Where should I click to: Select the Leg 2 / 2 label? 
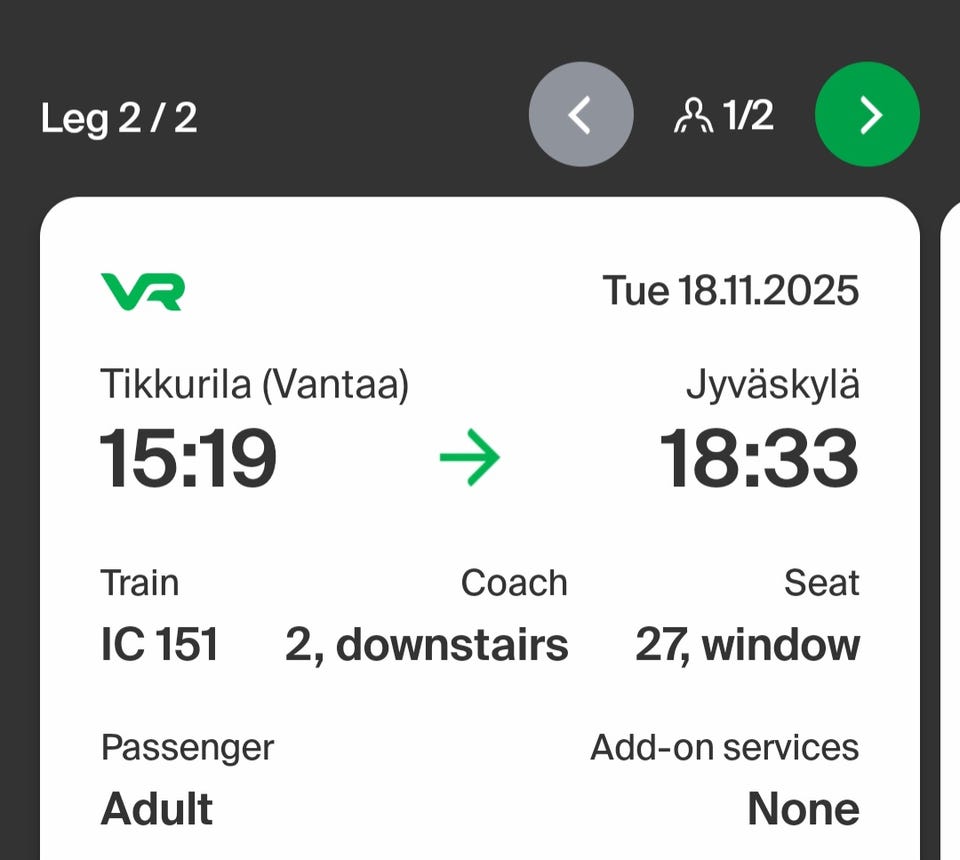point(119,118)
